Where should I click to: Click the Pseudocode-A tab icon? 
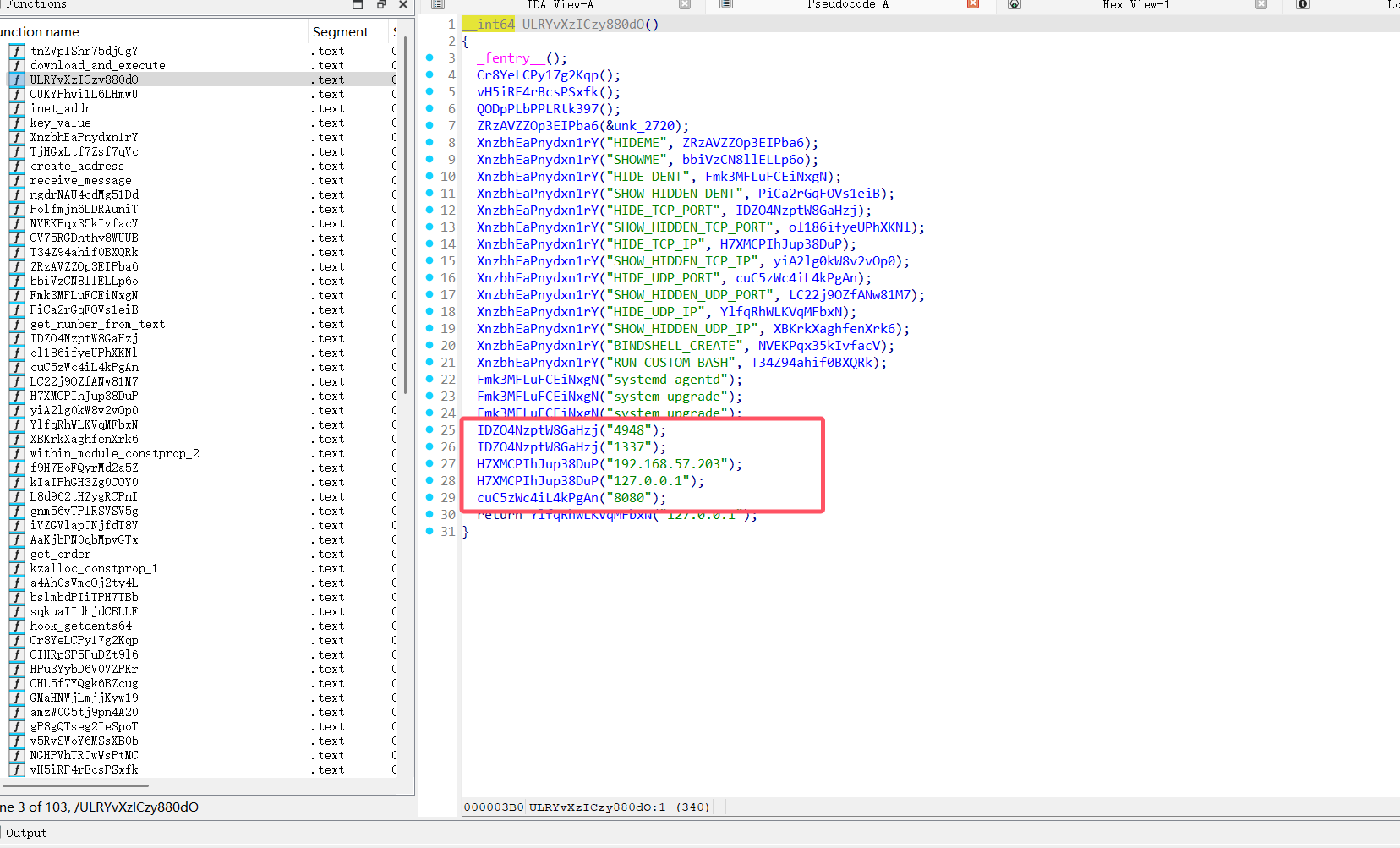pos(726,4)
